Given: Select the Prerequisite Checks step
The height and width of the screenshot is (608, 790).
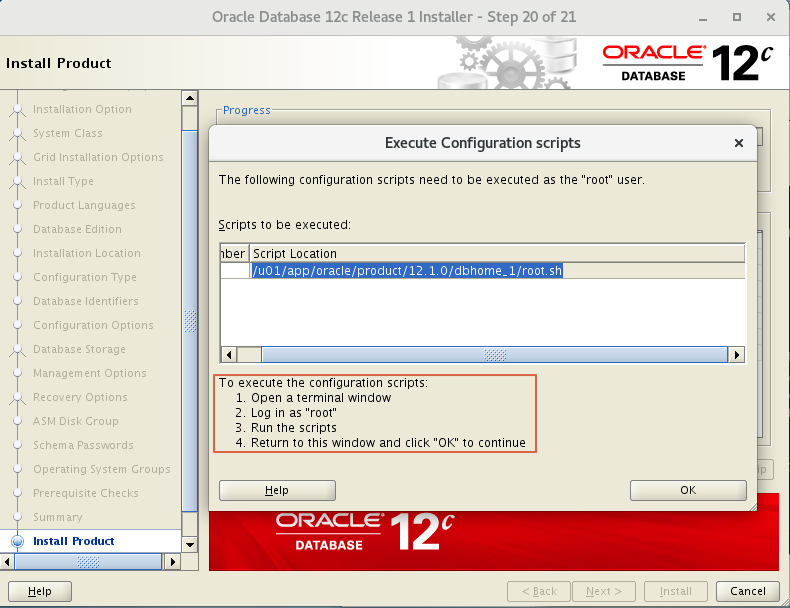Looking at the screenshot, I should (85, 493).
